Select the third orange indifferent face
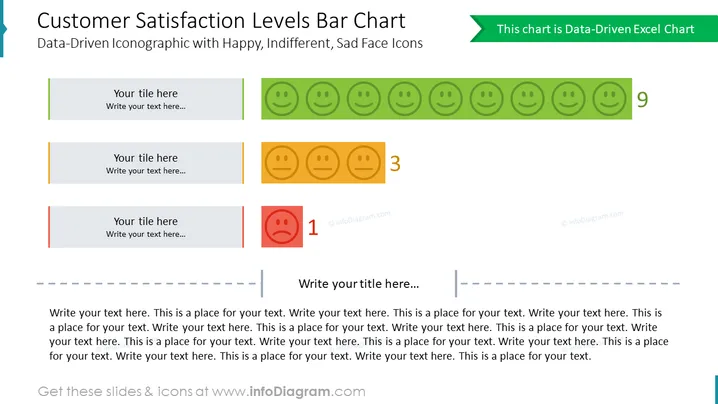 tap(364, 163)
